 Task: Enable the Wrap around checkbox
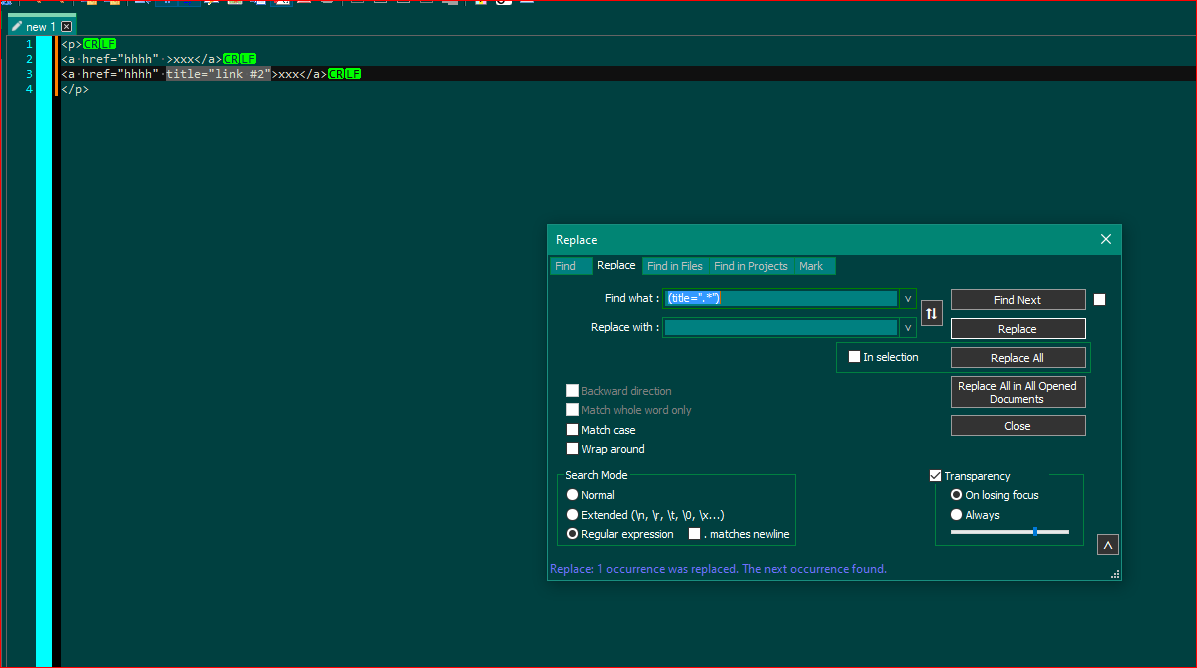click(x=572, y=449)
